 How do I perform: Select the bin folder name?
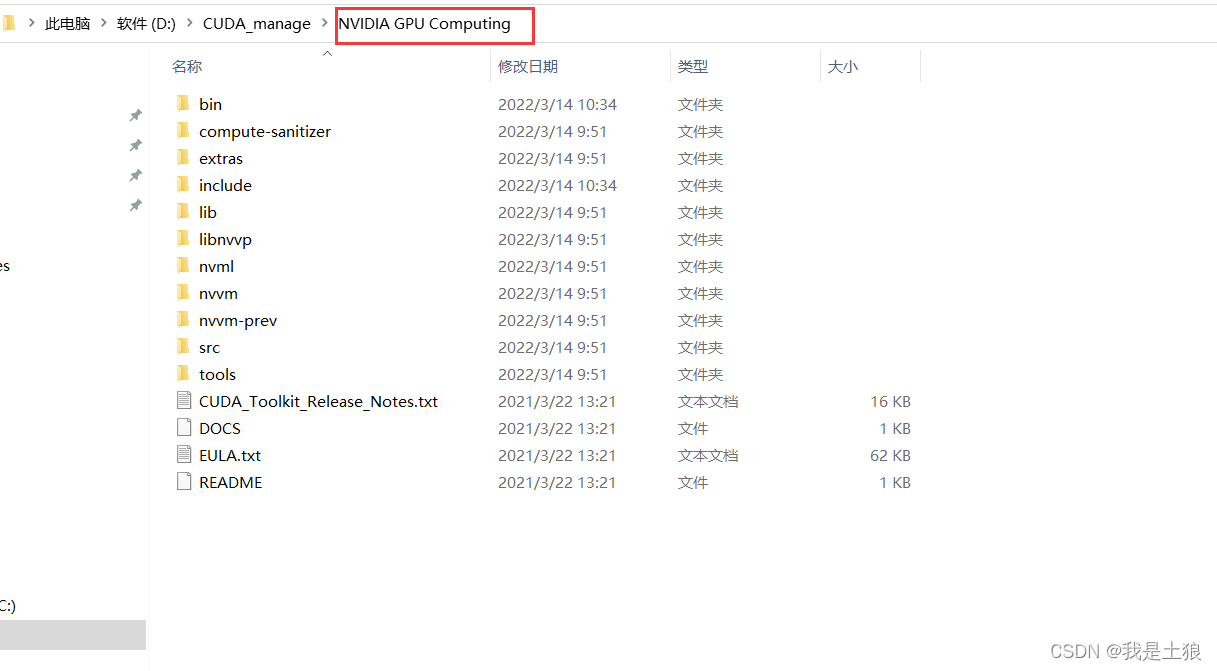pos(210,104)
